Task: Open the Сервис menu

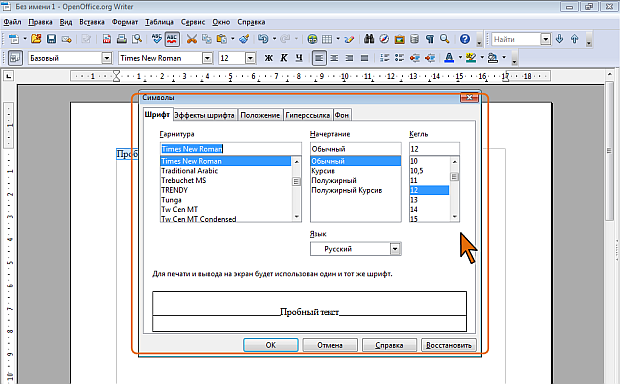Action: (193, 22)
